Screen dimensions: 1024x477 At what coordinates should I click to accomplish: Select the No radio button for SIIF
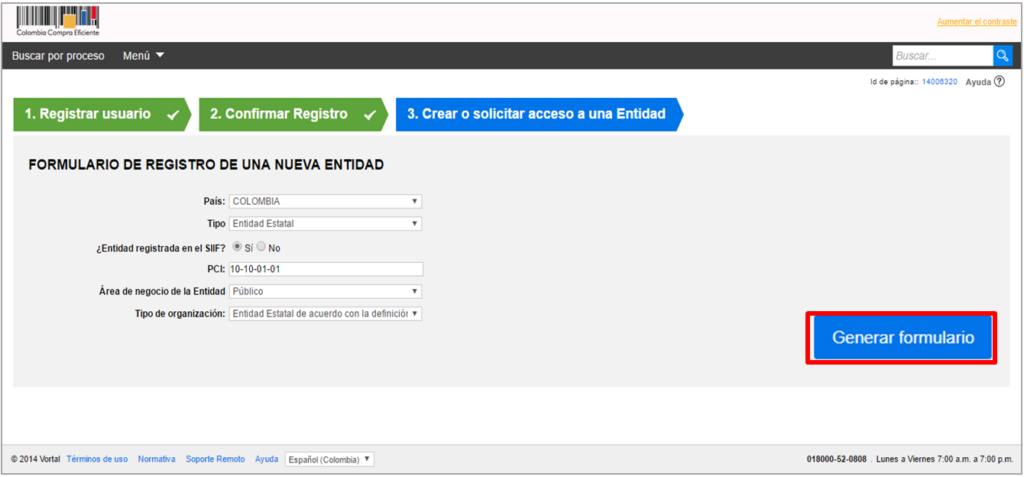click(261, 246)
